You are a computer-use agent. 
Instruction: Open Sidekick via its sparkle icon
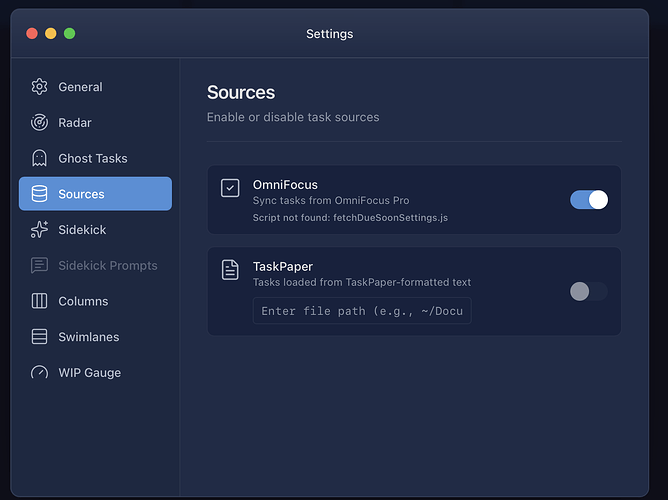pyautogui.click(x=39, y=230)
